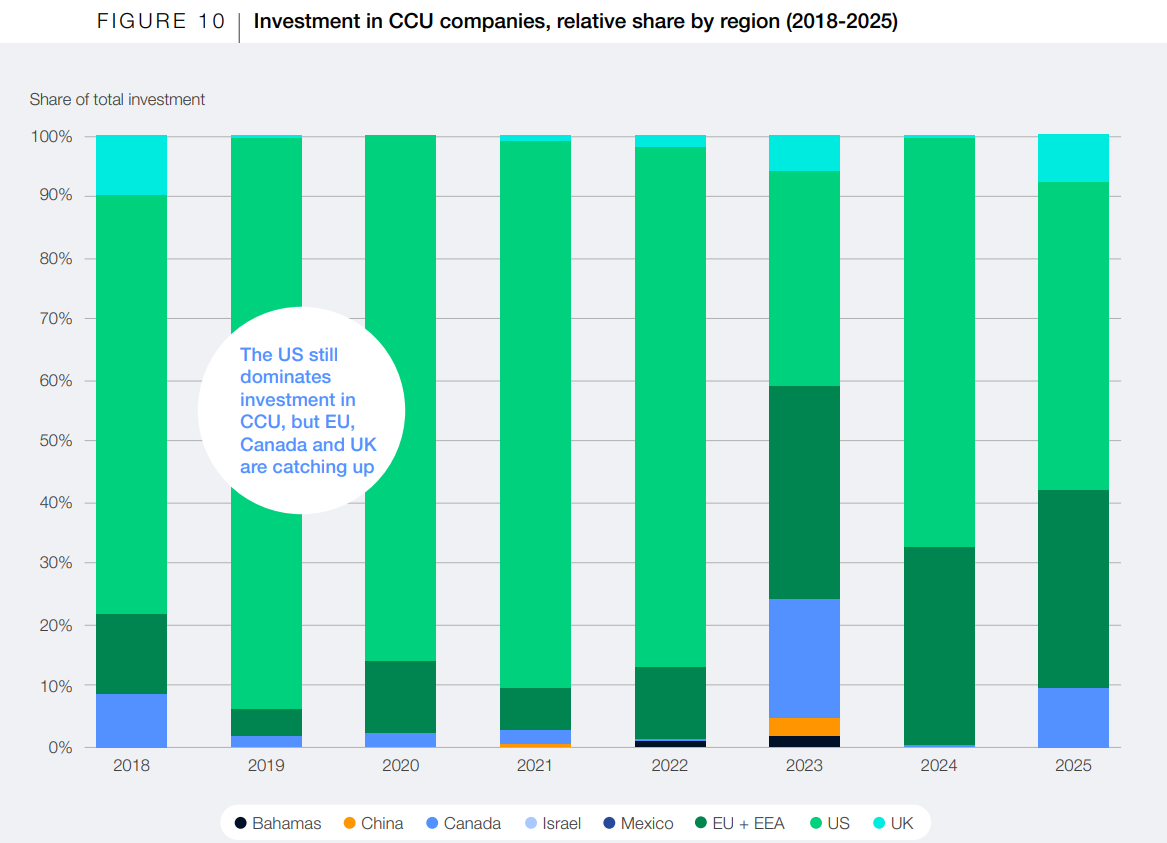Open the FIGURE 10 label
The width and height of the screenshot is (1167, 843).
160,20
